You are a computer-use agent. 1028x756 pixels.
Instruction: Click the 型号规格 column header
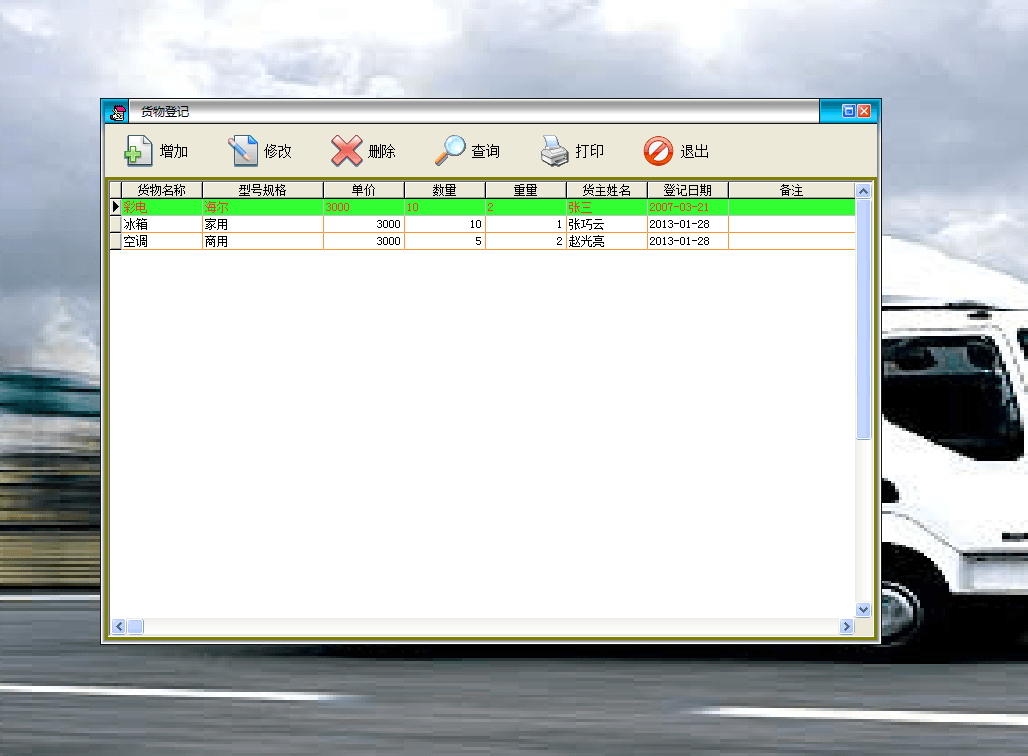263,190
